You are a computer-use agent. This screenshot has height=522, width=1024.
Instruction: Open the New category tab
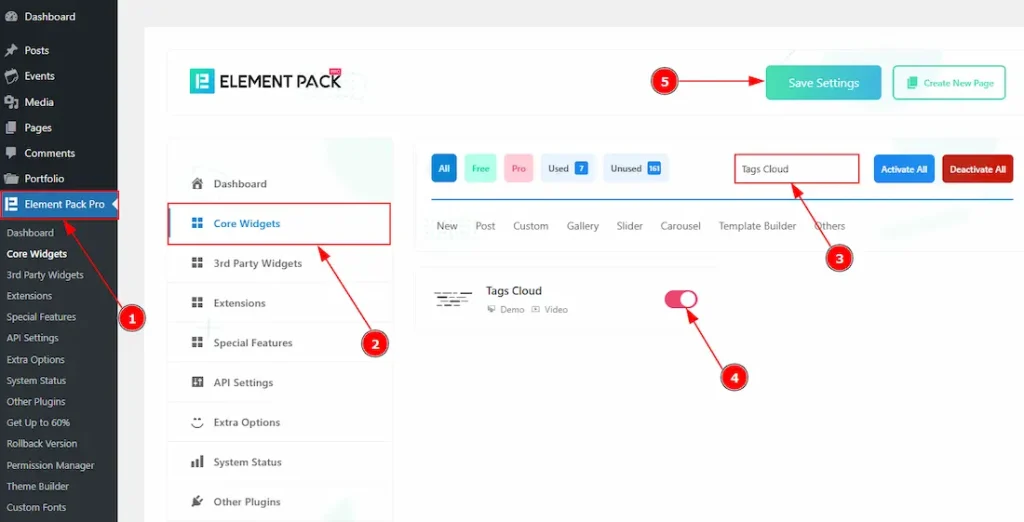tap(447, 226)
